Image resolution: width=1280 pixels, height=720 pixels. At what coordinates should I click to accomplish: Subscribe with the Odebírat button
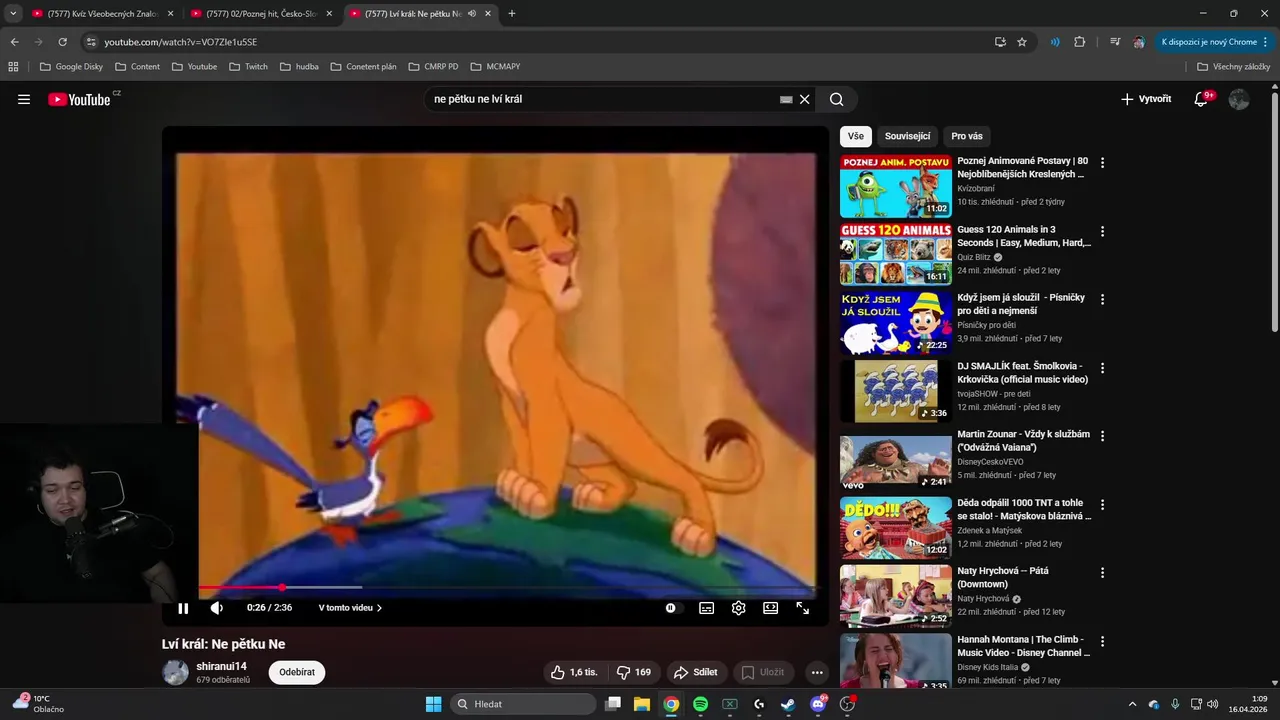[297, 672]
